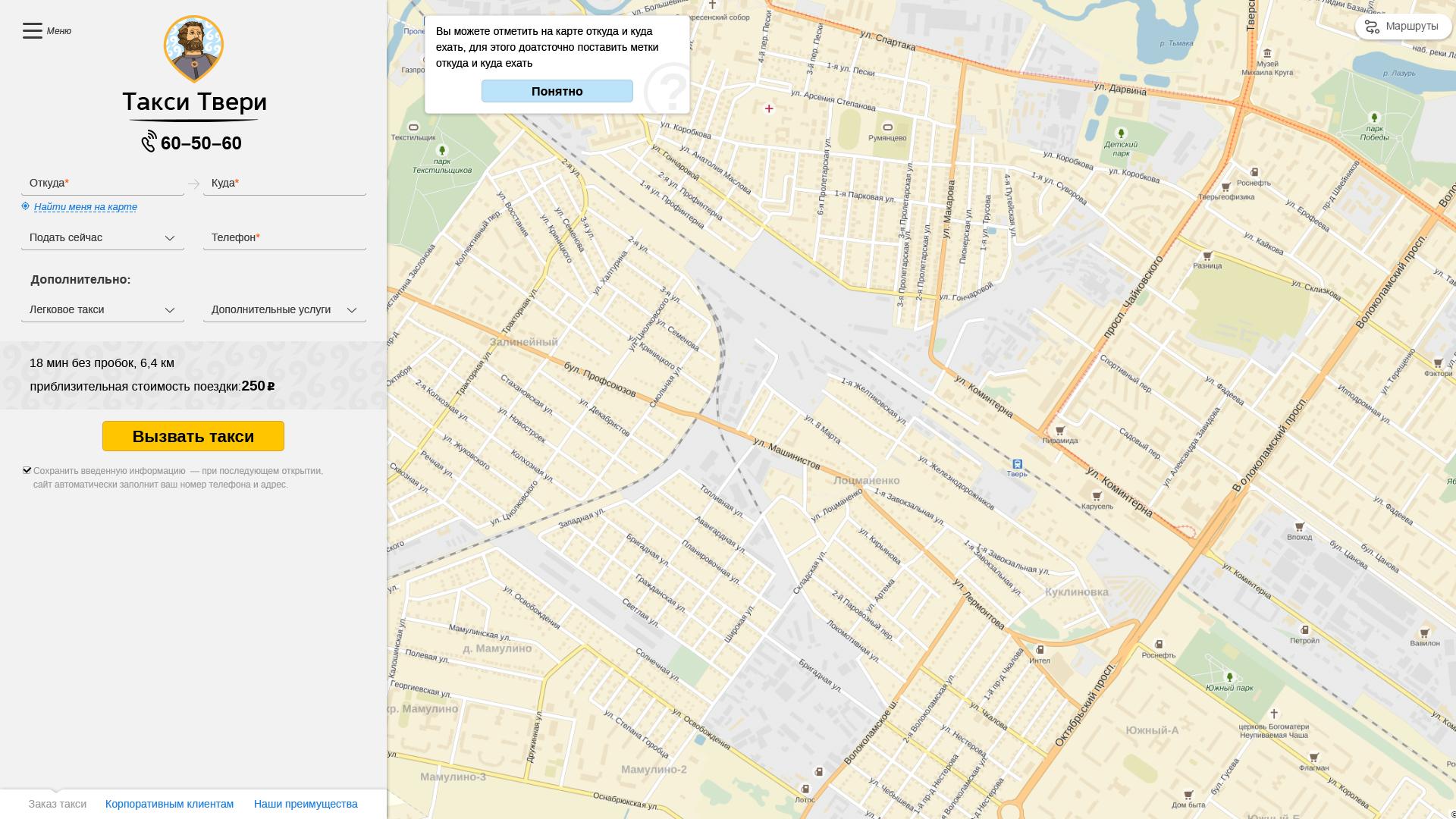Open the Наши преимущества tab
The image size is (1456, 819).
[x=306, y=804]
